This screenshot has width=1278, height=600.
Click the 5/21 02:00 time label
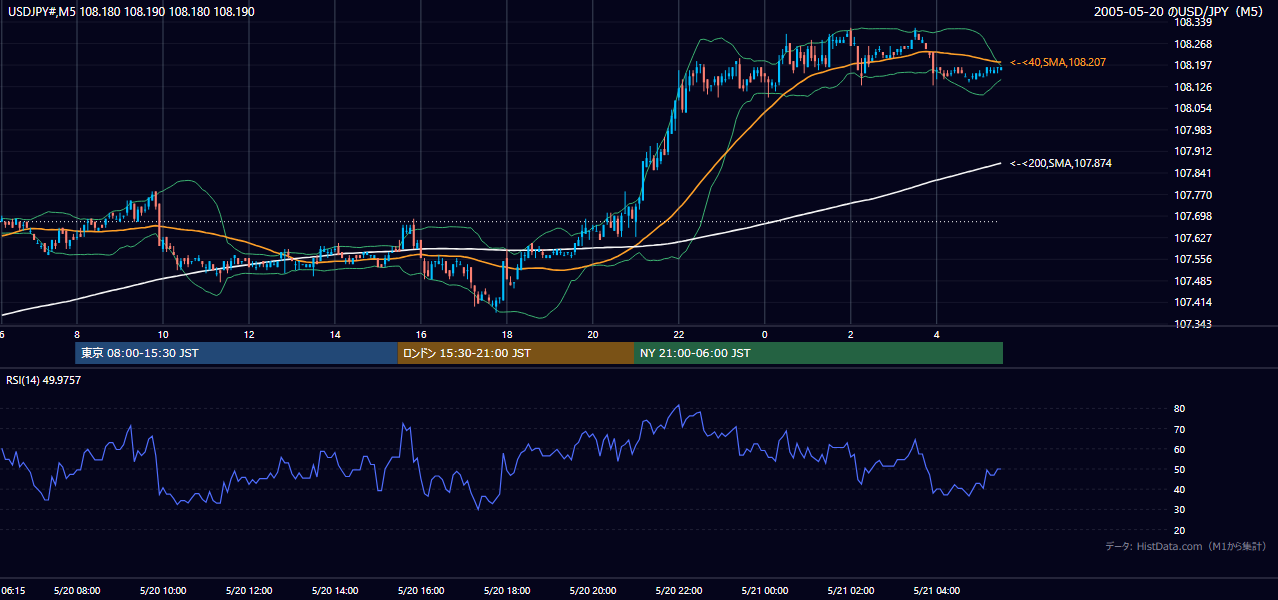point(851,590)
